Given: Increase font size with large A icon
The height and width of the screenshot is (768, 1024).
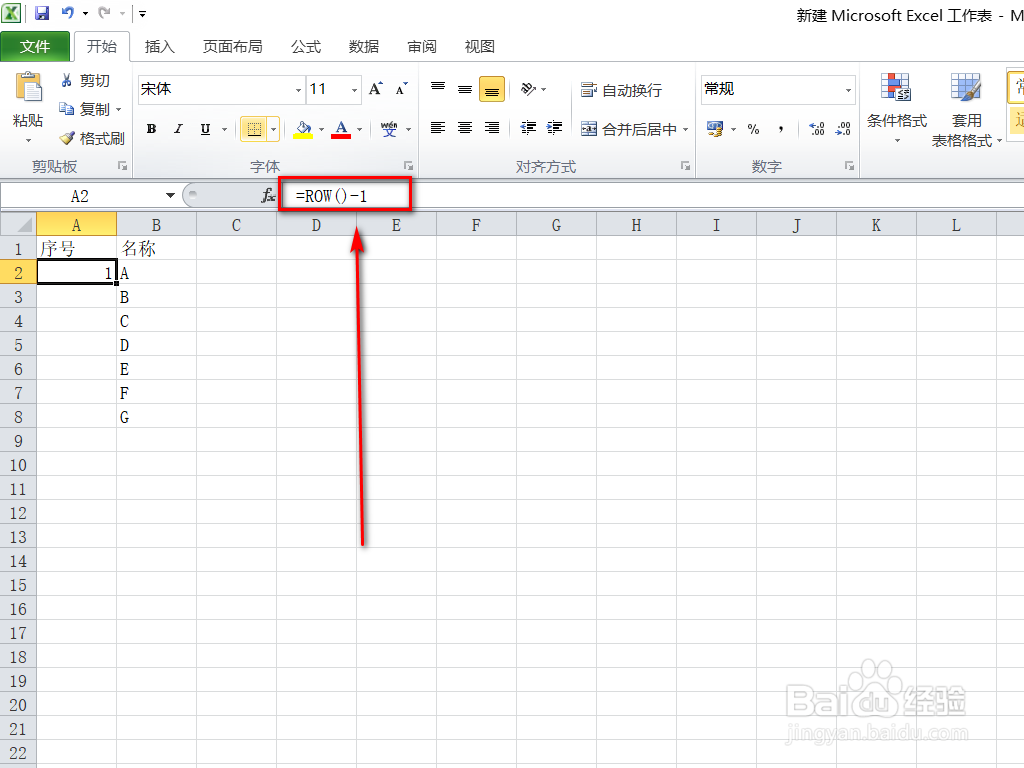Looking at the screenshot, I should click(x=376, y=89).
